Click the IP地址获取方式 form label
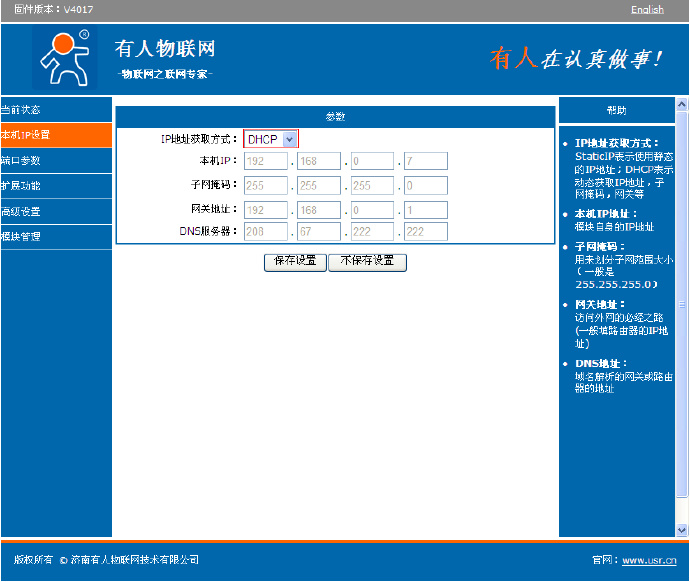The width and height of the screenshot is (690, 582). point(198,139)
